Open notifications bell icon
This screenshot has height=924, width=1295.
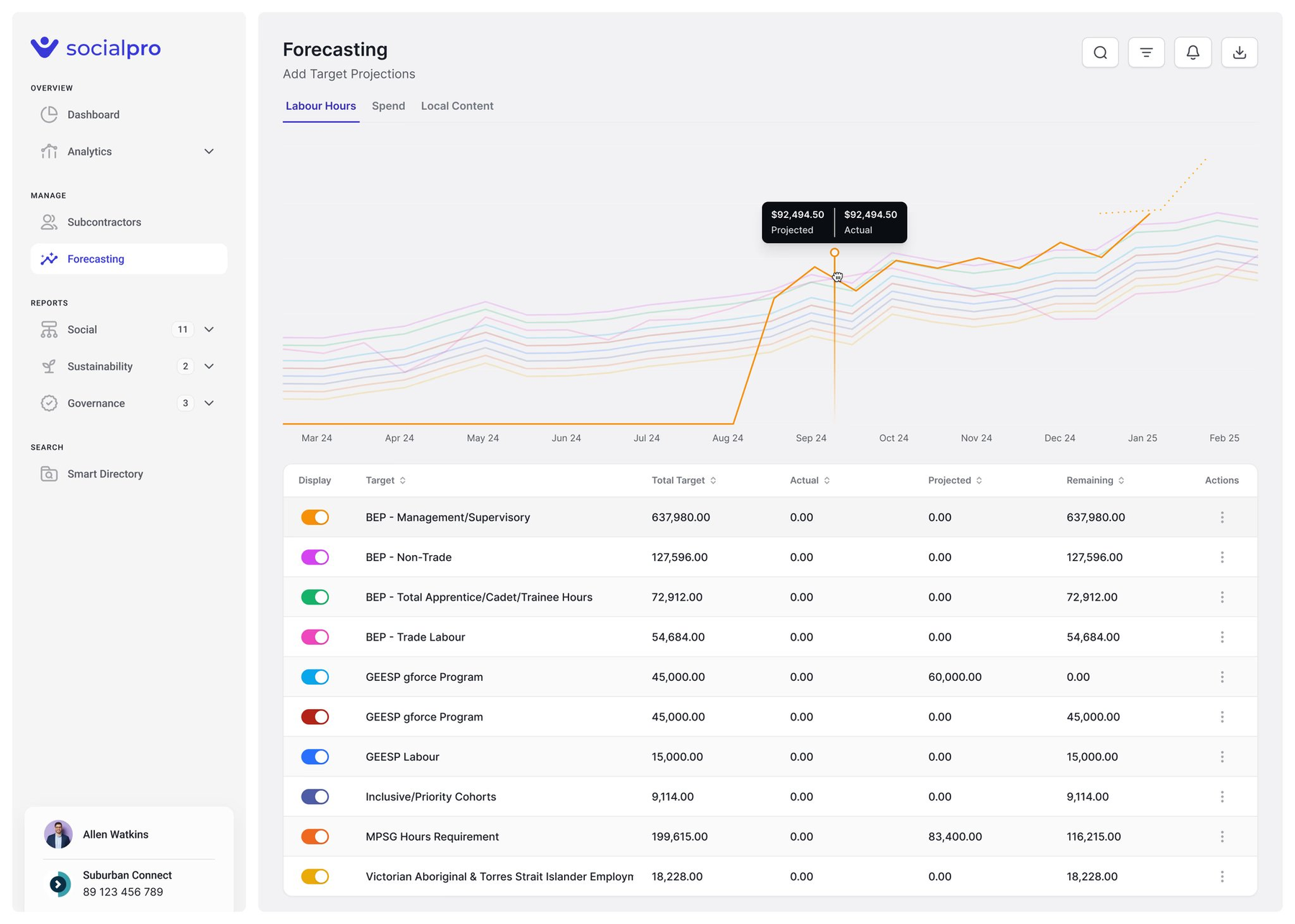(1193, 52)
